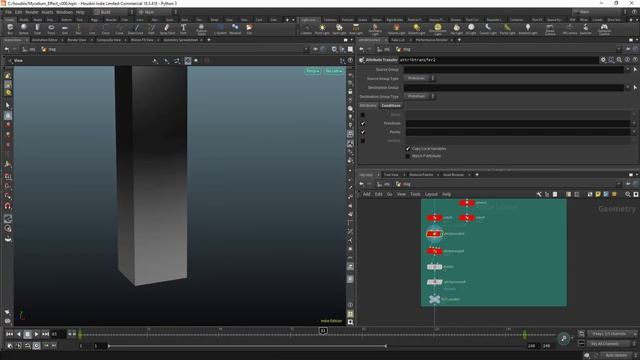Click the Switcher shelf tool
This screenshot has height=360, width=640.
[x=586, y=29]
